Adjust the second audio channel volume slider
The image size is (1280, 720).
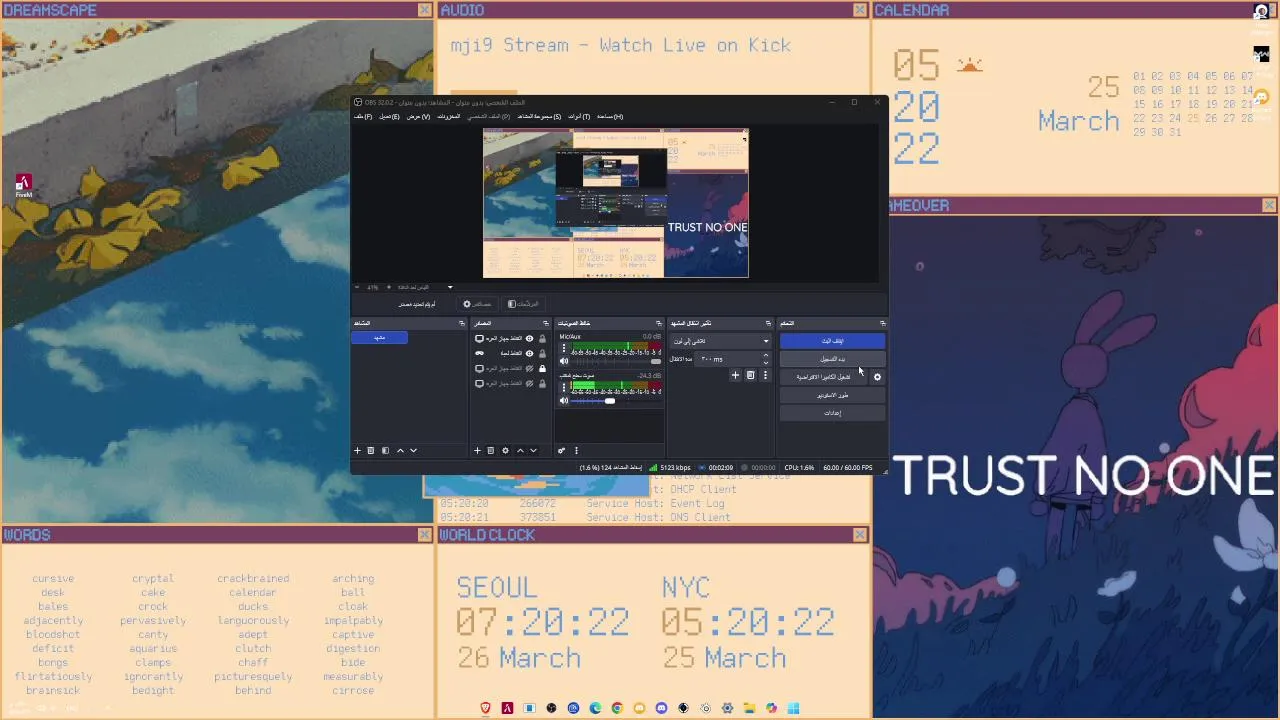click(x=616, y=401)
